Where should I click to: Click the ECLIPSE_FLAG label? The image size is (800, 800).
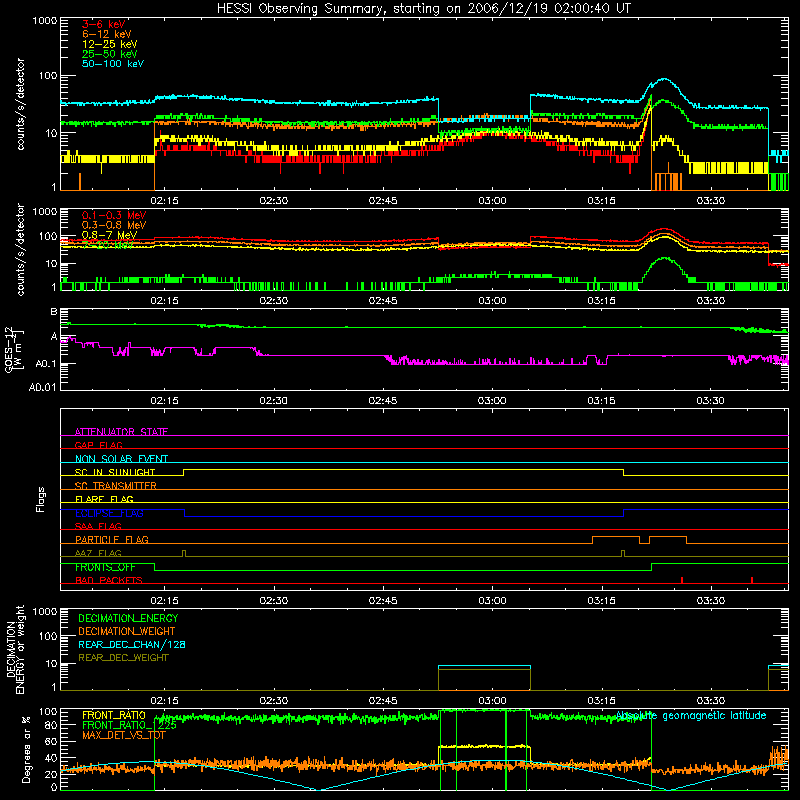pyautogui.click(x=109, y=513)
